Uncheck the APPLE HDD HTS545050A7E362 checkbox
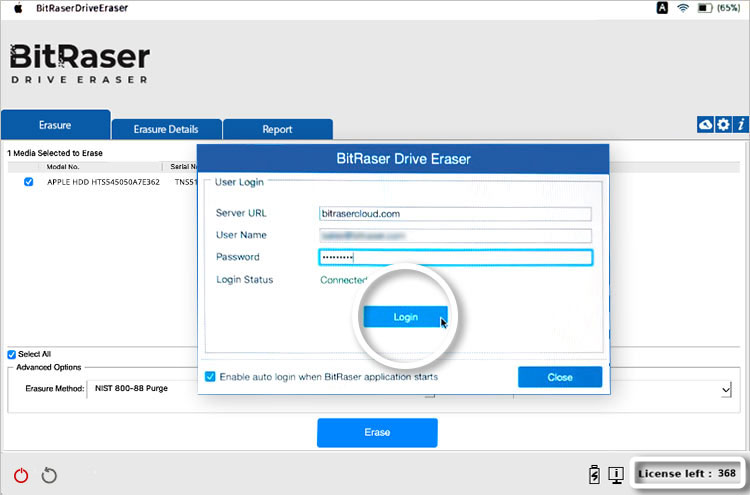Image resolution: width=750 pixels, height=495 pixels. click(x=29, y=182)
